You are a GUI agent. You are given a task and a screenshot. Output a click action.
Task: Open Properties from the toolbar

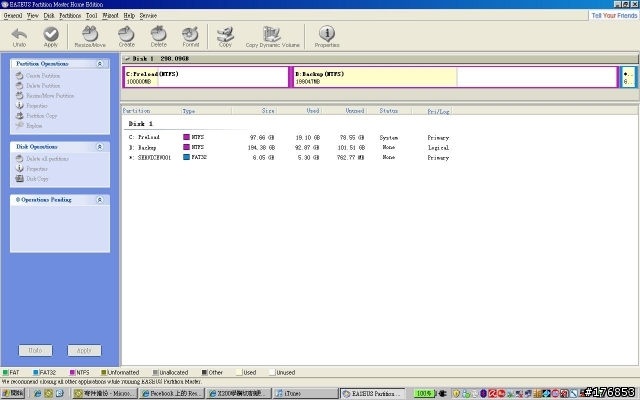coord(327,37)
